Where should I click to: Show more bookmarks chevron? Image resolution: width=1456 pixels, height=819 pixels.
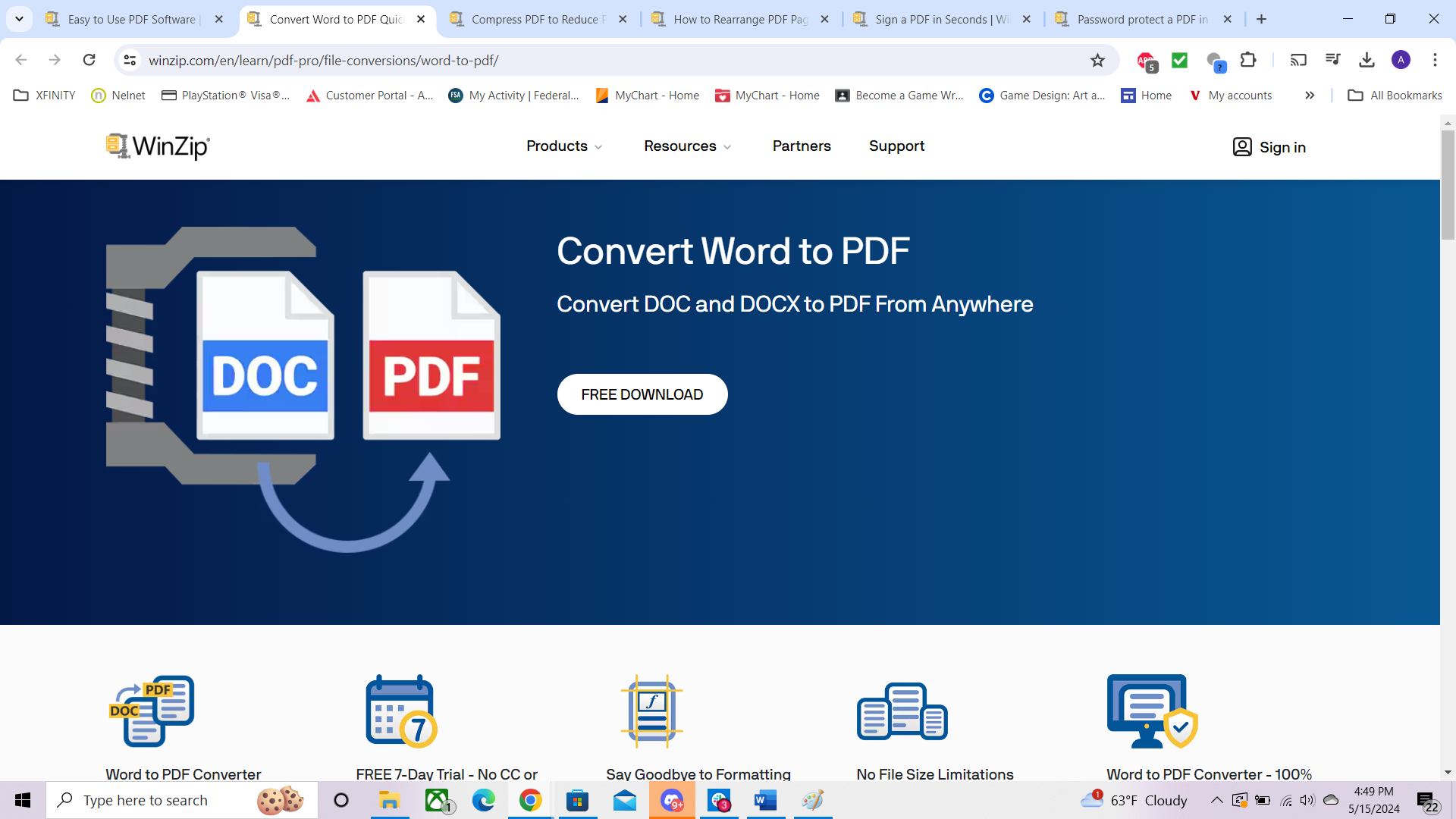tap(1310, 96)
